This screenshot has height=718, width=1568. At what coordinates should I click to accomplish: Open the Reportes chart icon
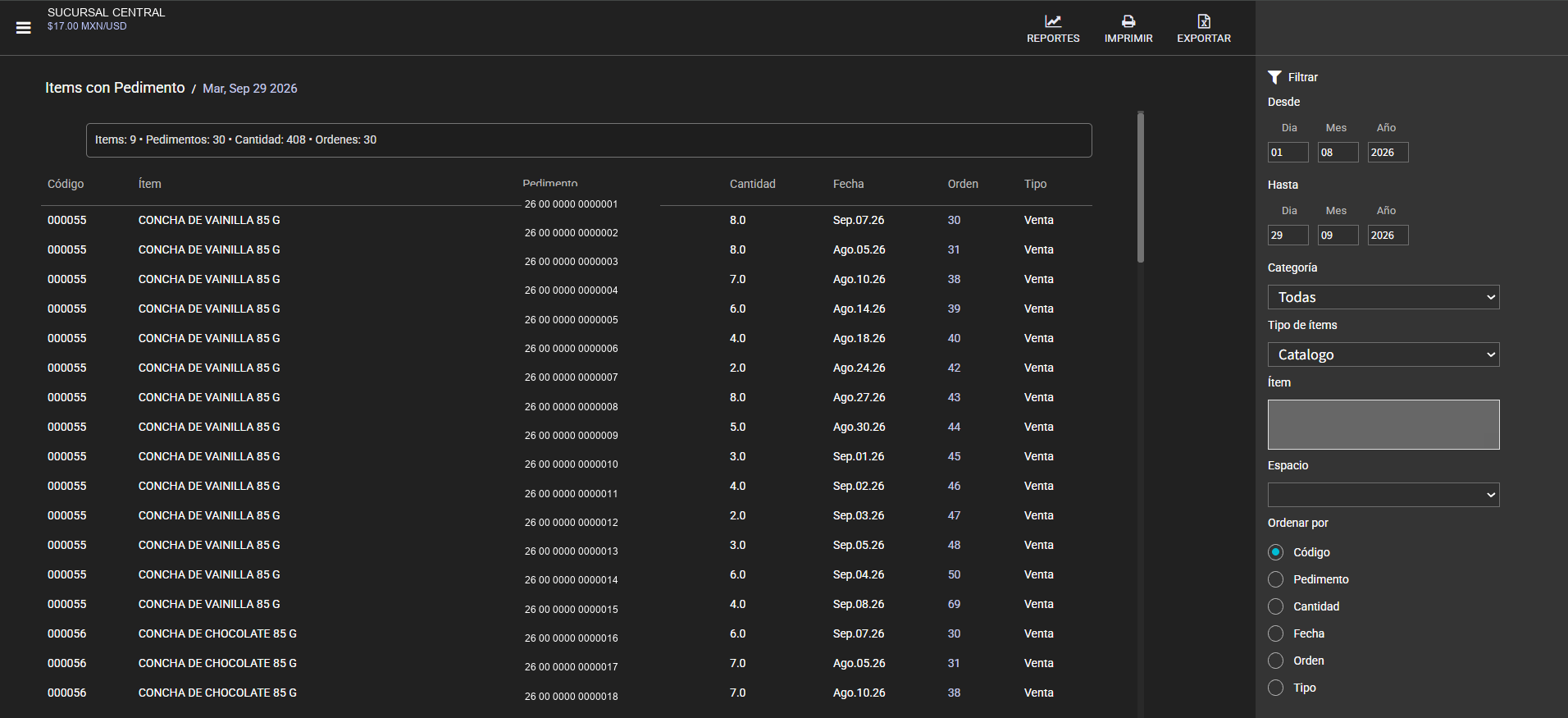[1053, 21]
